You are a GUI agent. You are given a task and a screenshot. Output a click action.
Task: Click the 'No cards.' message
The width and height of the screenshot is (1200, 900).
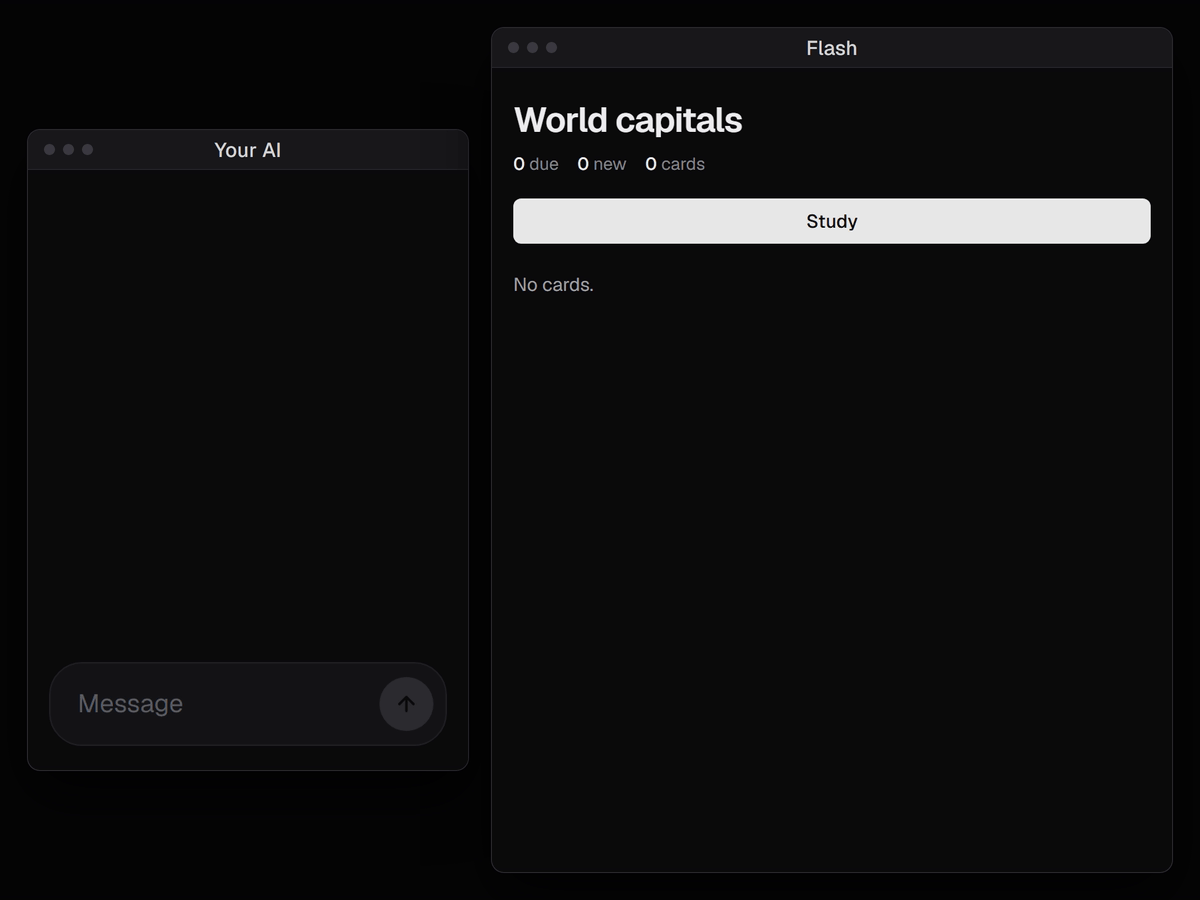554,285
